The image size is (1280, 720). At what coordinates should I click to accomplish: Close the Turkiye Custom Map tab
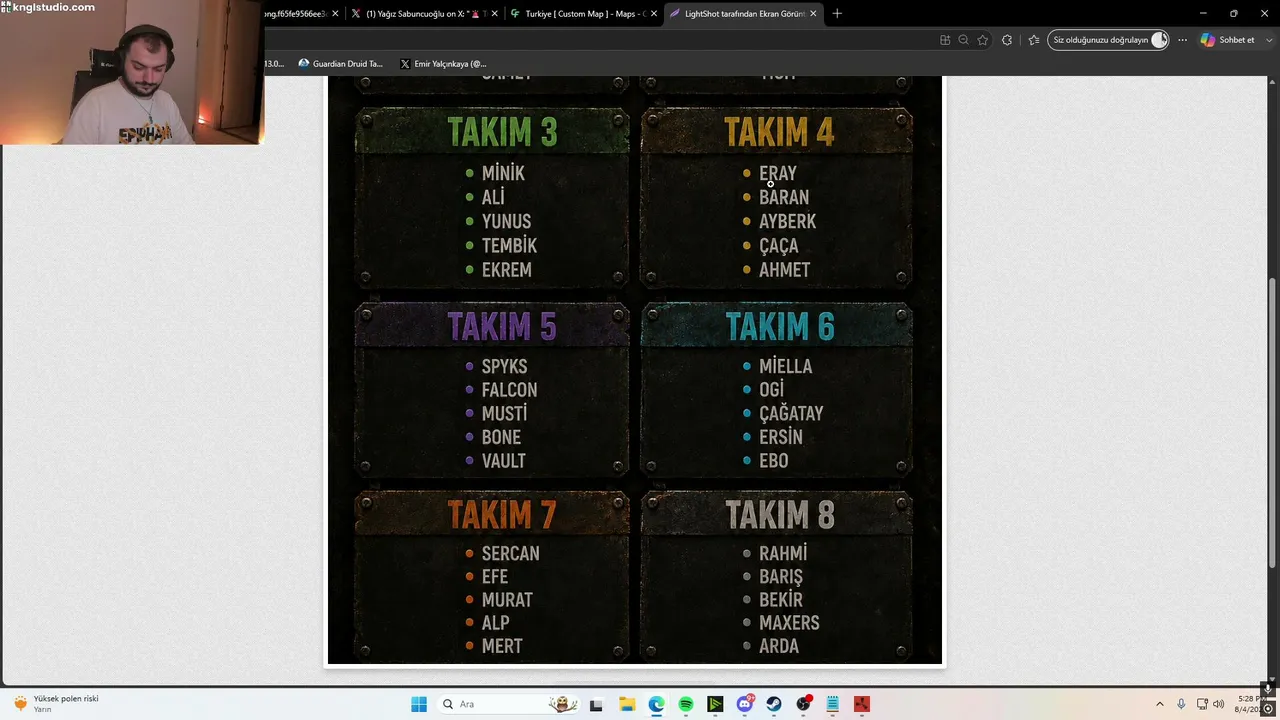pos(653,14)
